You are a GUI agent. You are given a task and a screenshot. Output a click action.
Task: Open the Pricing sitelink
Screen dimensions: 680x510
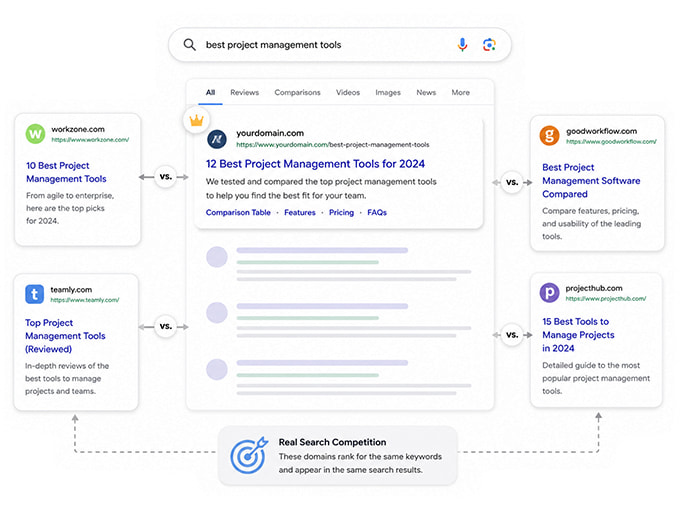[x=341, y=212]
